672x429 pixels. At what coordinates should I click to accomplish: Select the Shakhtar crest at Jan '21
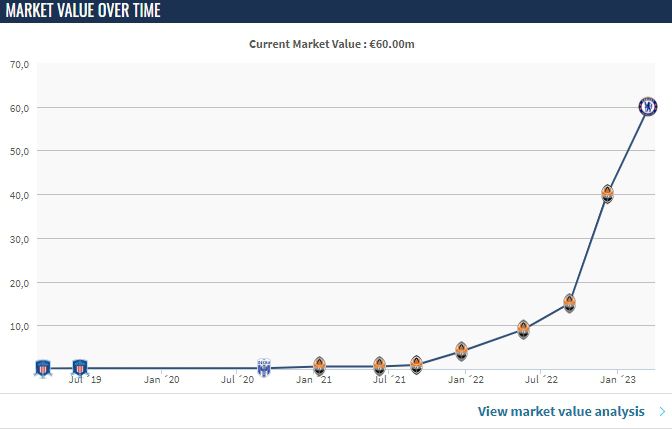(x=319, y=365)
